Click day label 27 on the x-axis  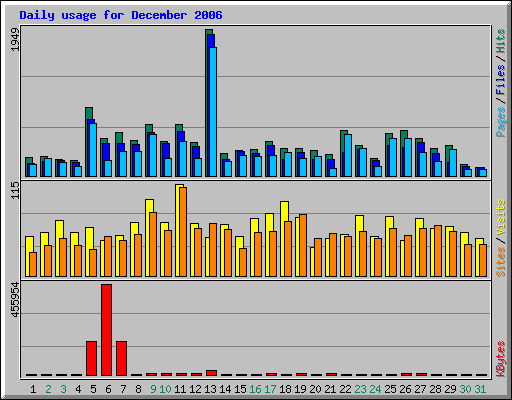coord(420,389)
